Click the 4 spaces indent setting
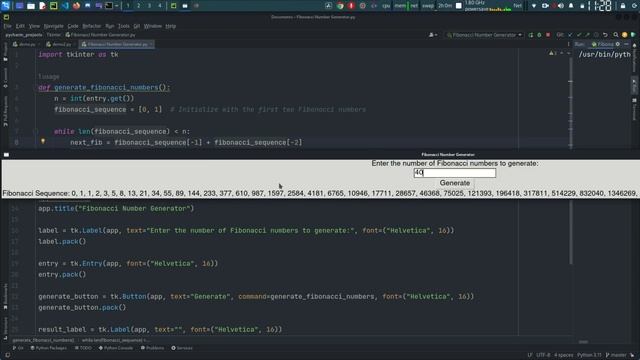The height and width of the screenshot is (360, 640). [x=563, y=355]
